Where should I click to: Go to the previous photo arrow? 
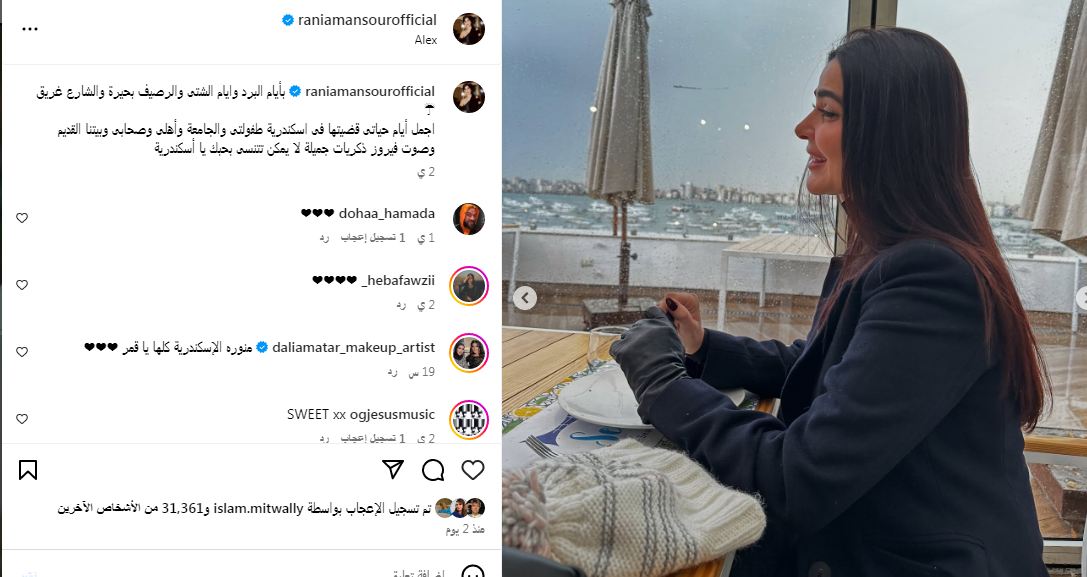(x=525, y=298)
